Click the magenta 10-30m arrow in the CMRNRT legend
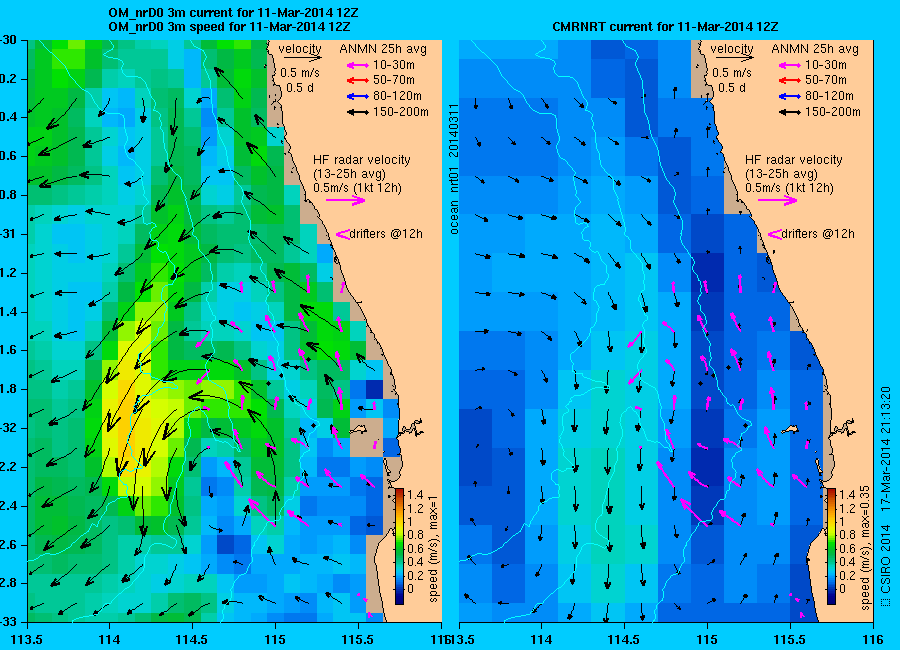 (x=790, y=65)
